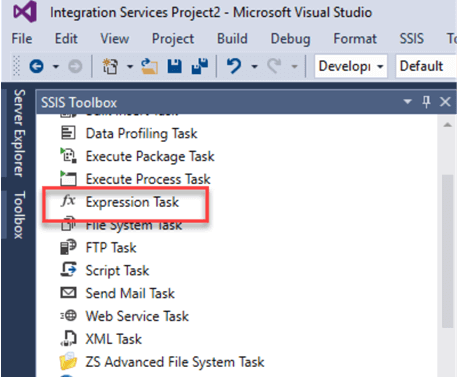
Task: Select Send Mail Task text
Action: coord(130,293)
